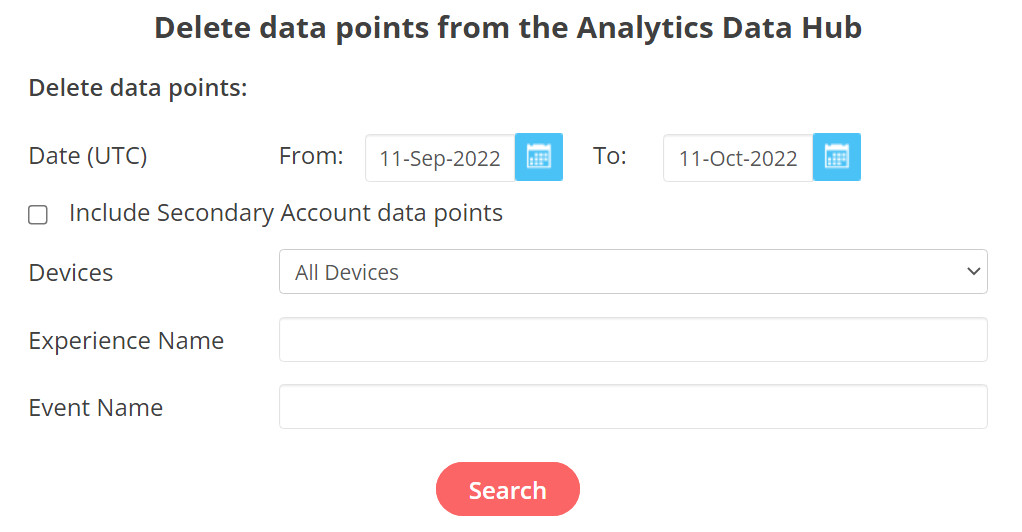Focus the Experience Name text box

pyautogui.click(x=632, y=340)
